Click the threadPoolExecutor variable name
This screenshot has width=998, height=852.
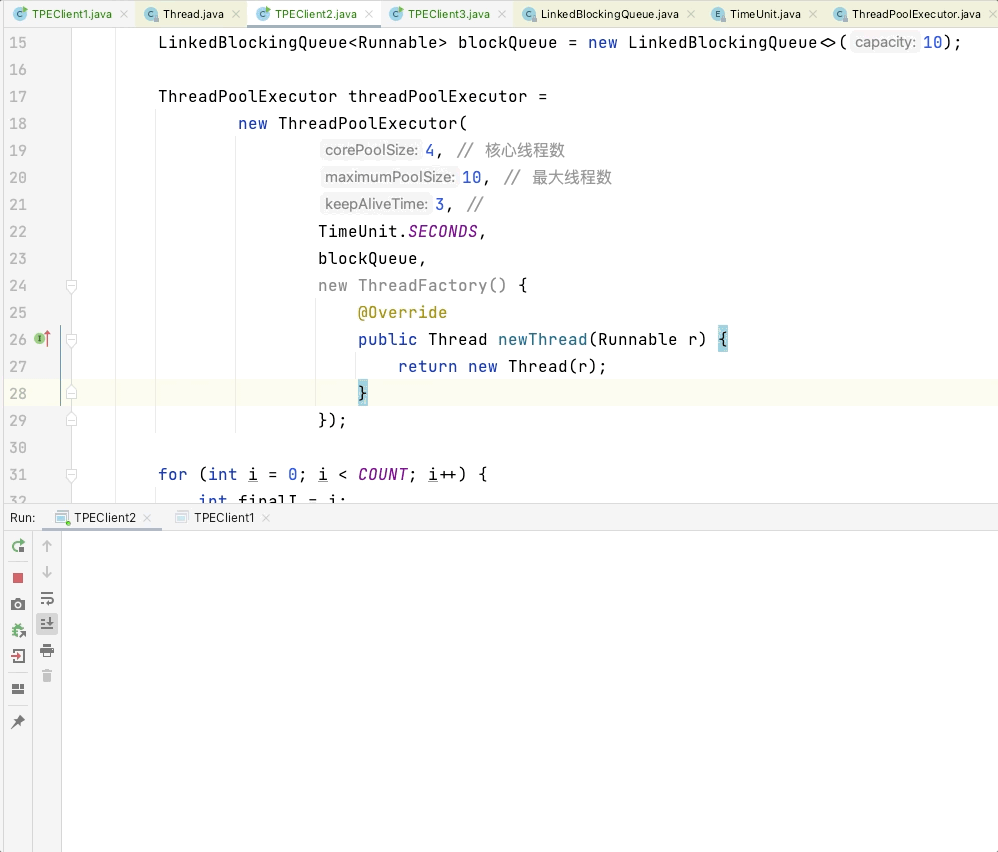[437, 97]
